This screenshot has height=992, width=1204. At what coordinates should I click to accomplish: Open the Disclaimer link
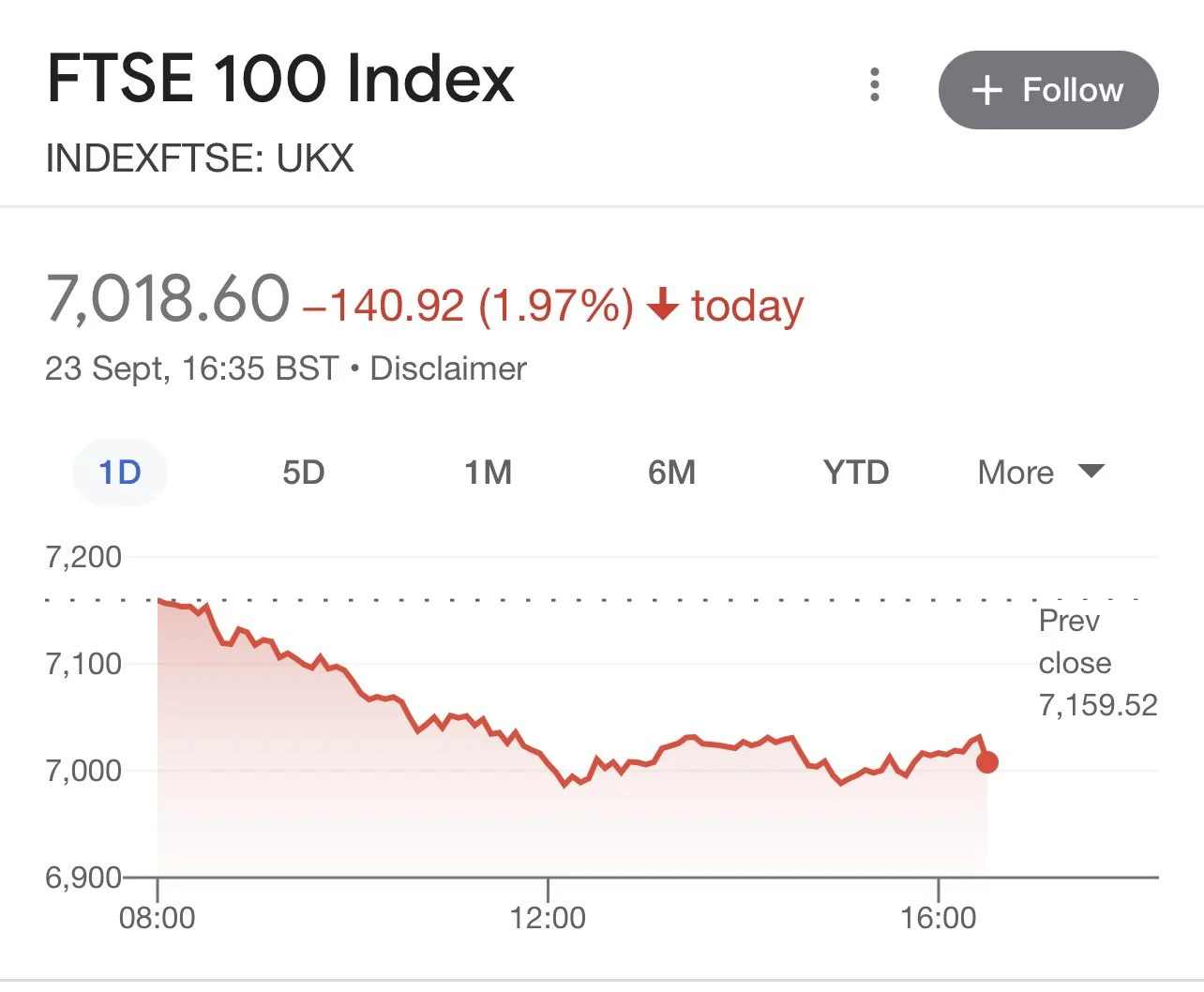coord(448,368)
